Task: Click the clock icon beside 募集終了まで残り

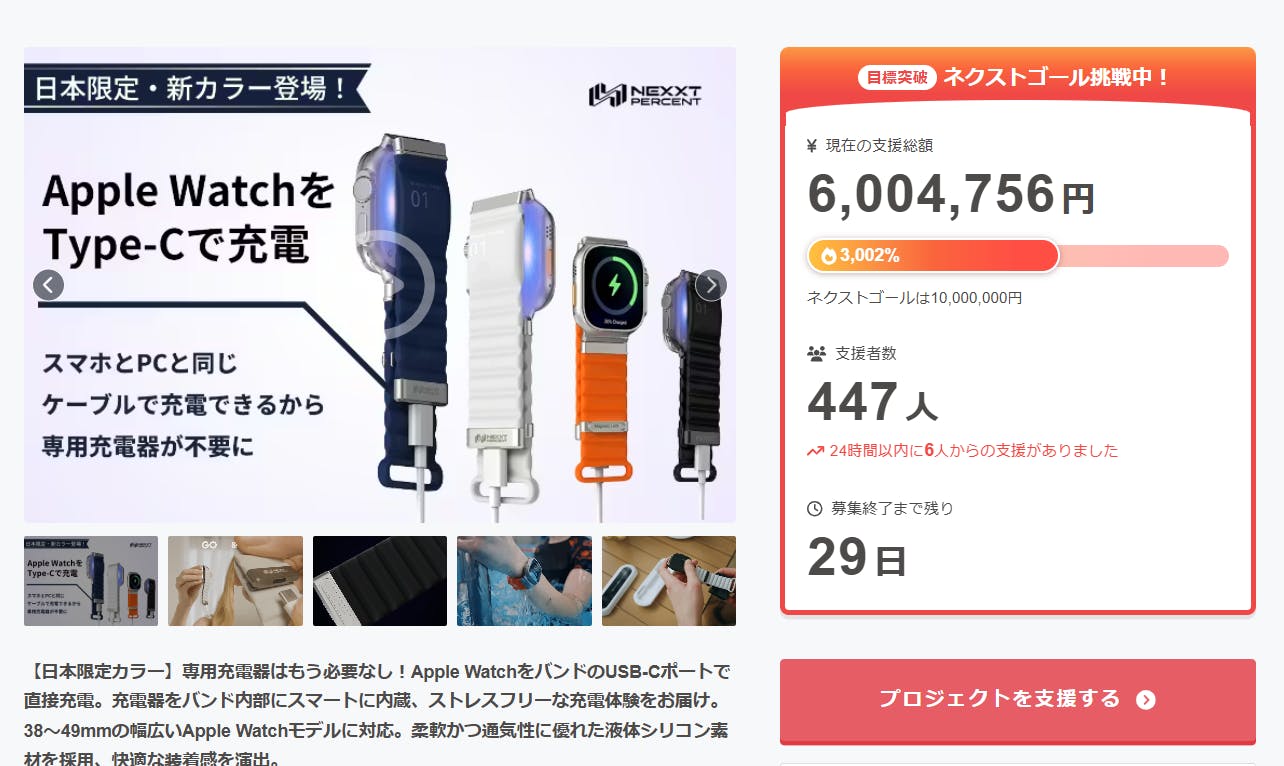Action: tap(814, 509)
